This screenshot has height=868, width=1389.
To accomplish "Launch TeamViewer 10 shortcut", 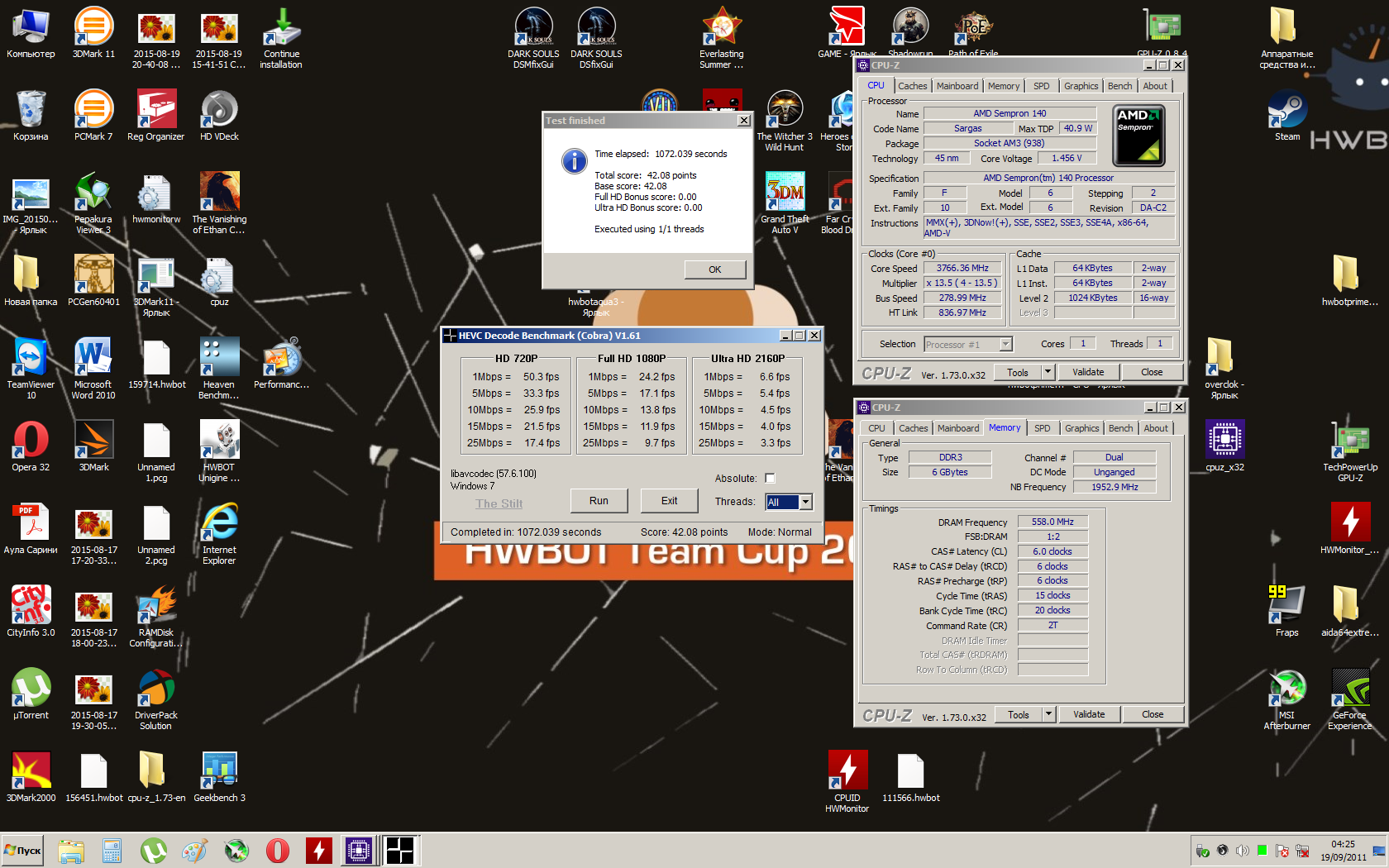I will pos(31,369).
